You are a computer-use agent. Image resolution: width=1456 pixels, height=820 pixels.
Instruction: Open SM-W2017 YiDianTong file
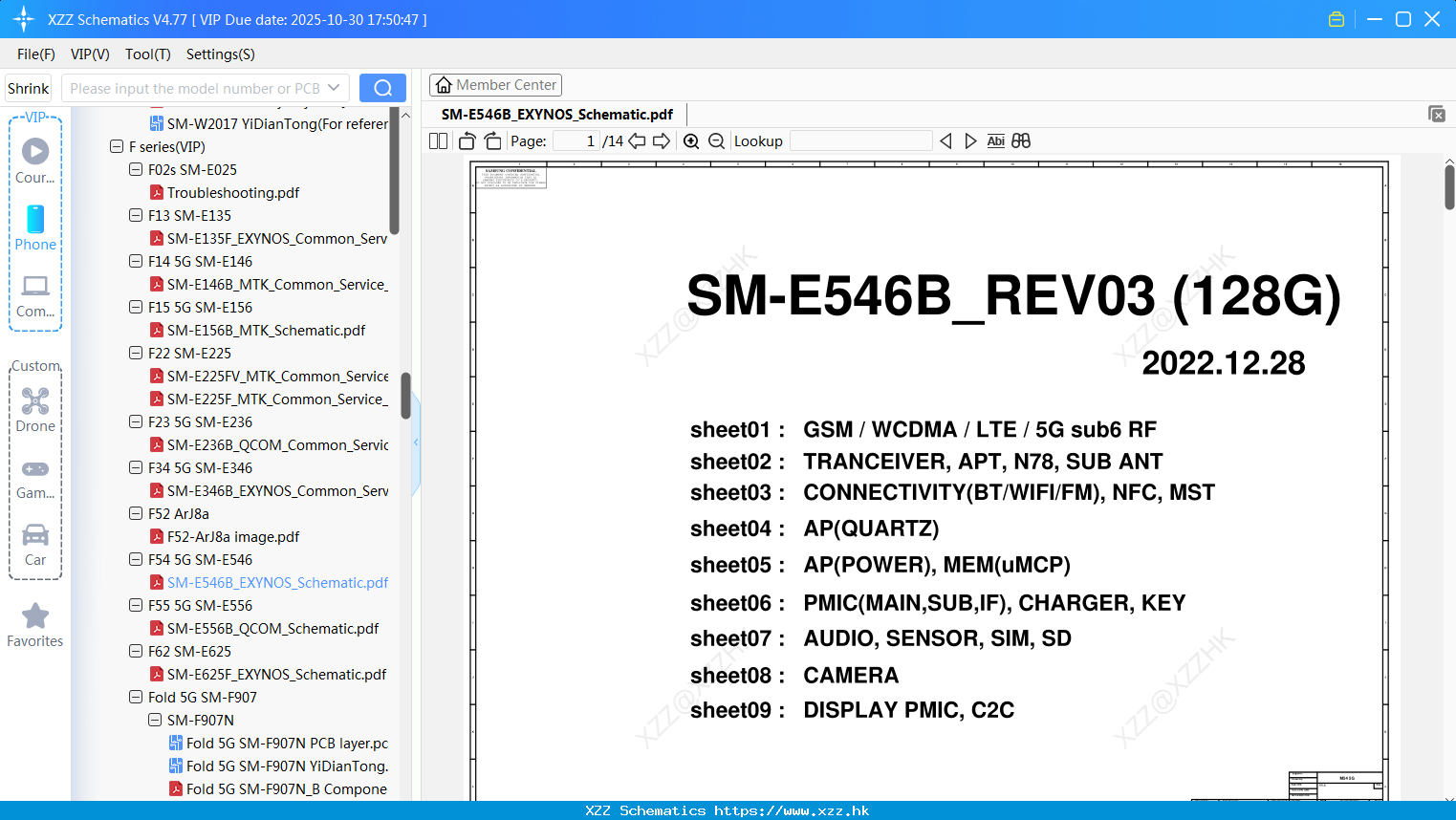point(277,123)
